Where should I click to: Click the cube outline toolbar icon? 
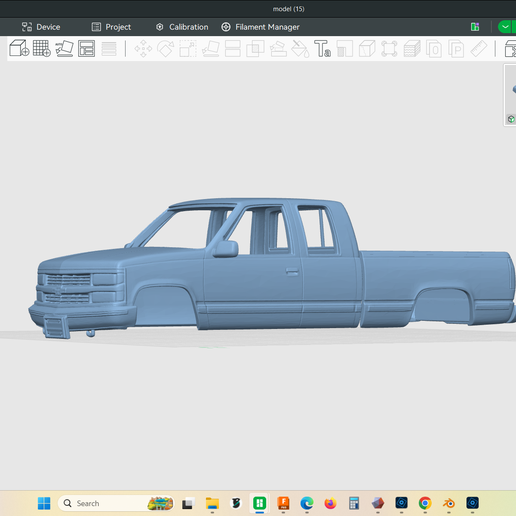tap(367, 49)
